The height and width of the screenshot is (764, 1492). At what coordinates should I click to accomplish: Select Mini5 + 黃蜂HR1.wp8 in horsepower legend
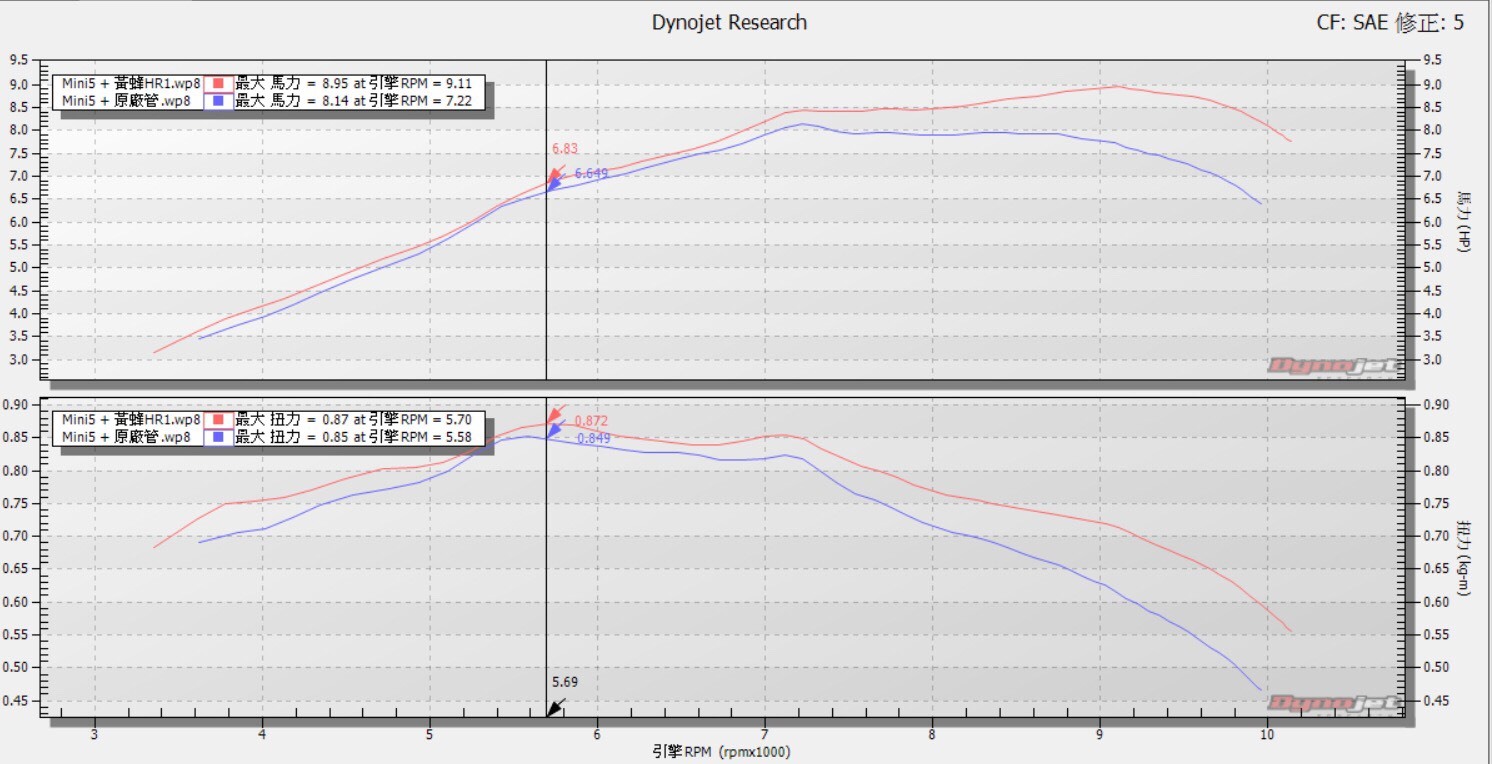tap(130, 84)
